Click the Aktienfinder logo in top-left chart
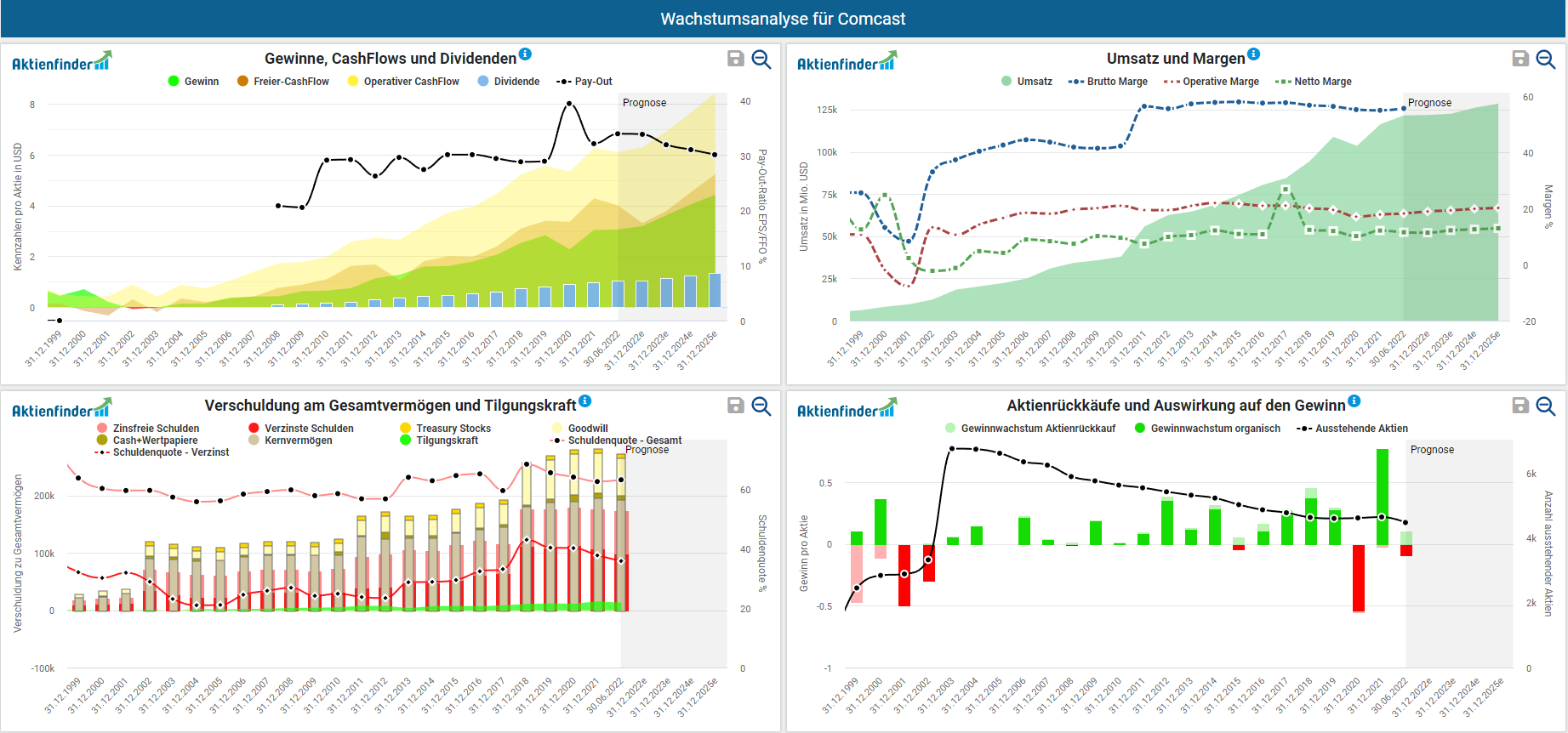This screenshot has width=1568, height=733. pos(61,62)
